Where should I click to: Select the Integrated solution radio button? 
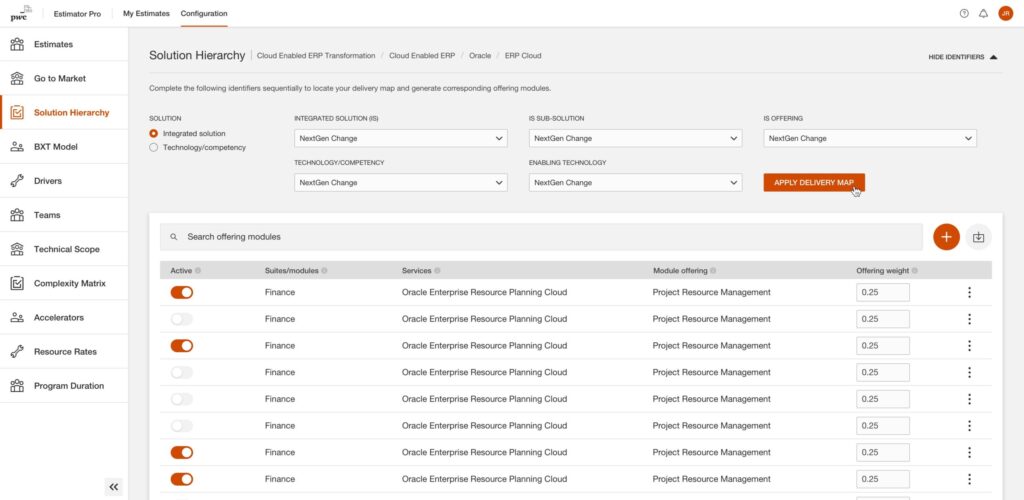point(153,133)
